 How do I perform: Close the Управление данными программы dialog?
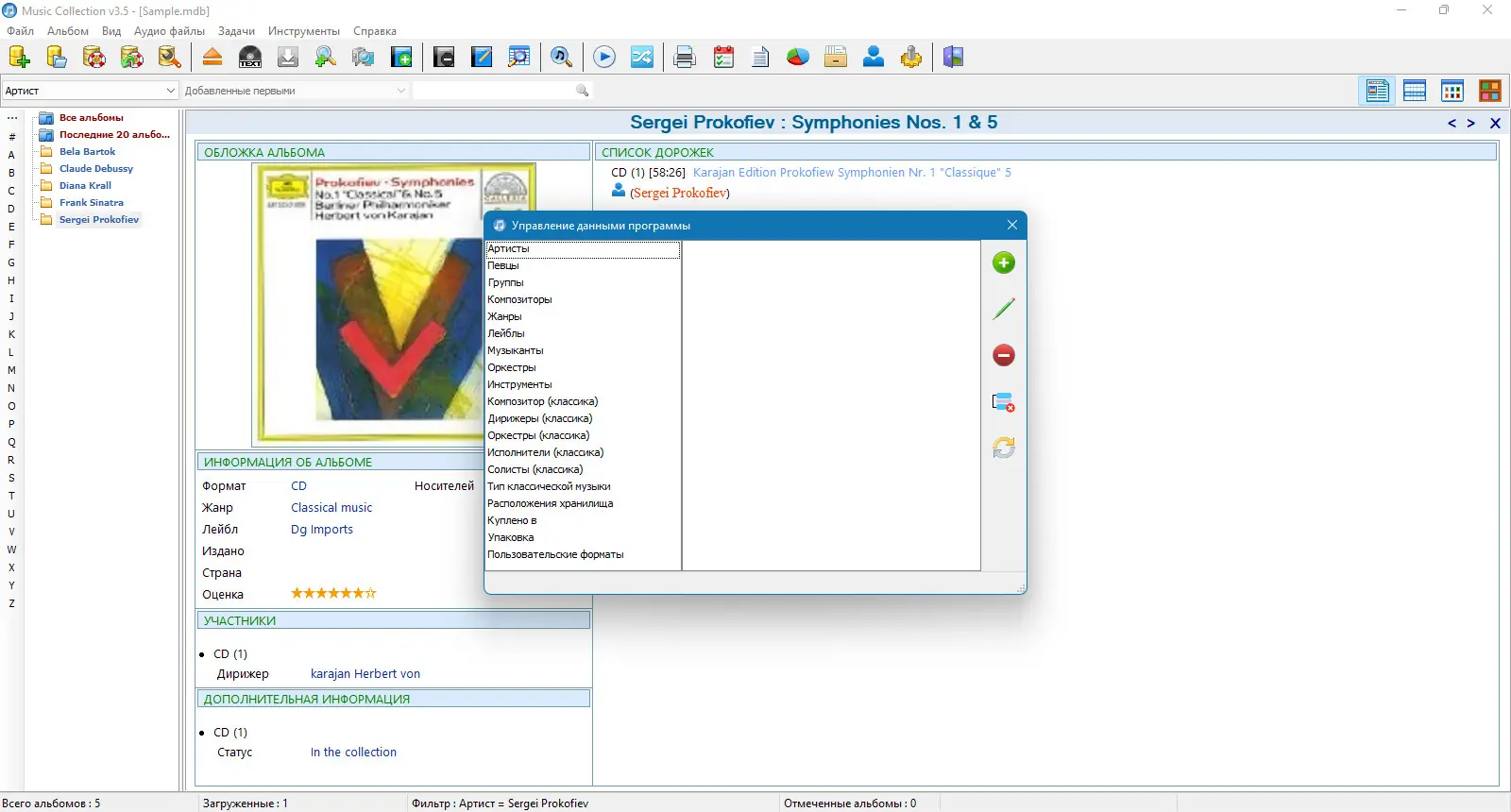(x=1012, y=226)
